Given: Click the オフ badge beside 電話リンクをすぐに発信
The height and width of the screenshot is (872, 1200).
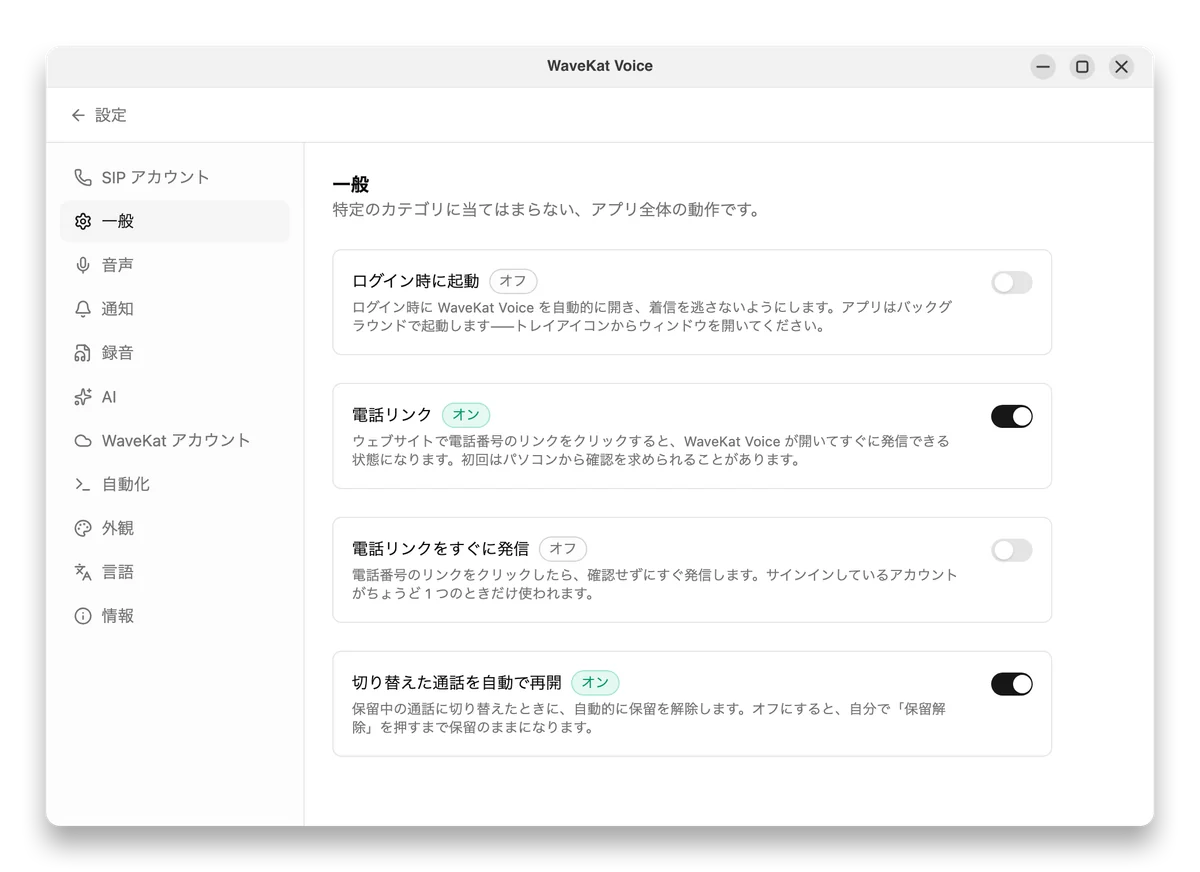Looking at the screenshot, I should 563,549.
